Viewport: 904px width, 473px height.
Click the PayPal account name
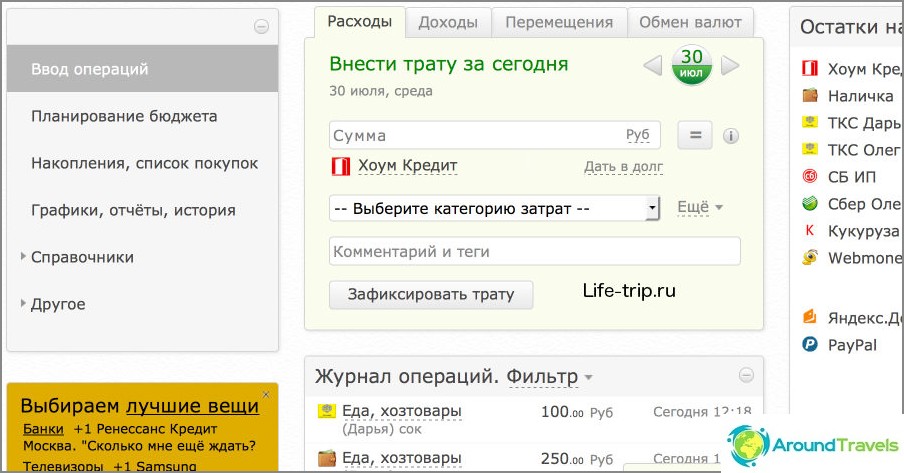click(852, 345)
